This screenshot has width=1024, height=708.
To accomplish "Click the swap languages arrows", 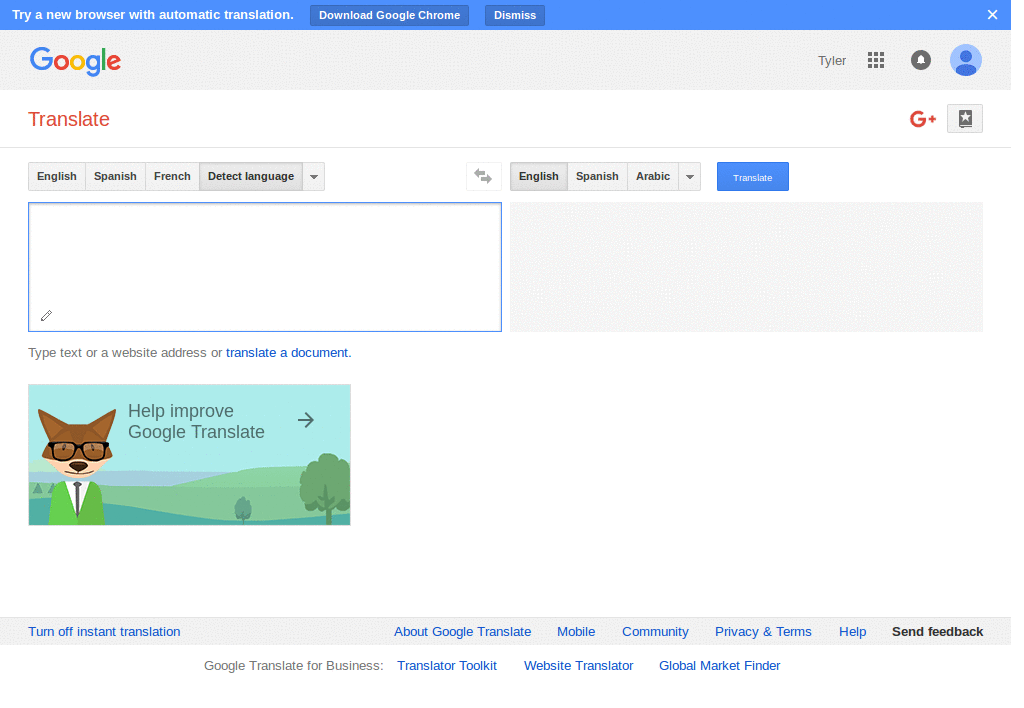I will coord(483,176).
